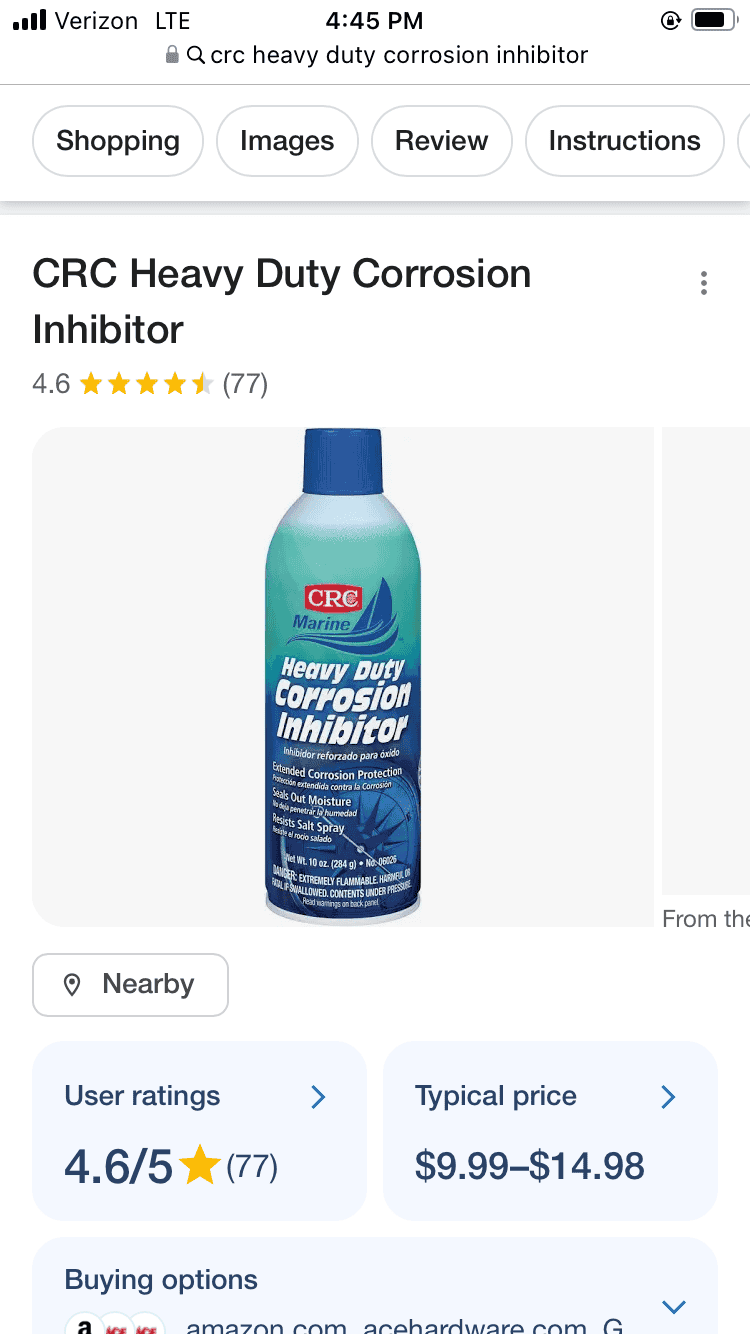Tap the three-dot more options icon
Screen dimensions: 750x1334
(704, 283)
